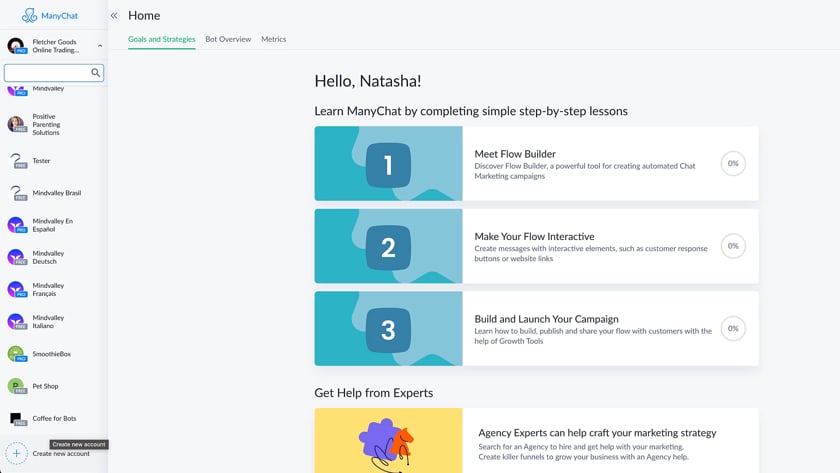The width and height of the screenshot is (840, 473).
Task: Select SmoothieBox account name
Action: tap(51, 354)
